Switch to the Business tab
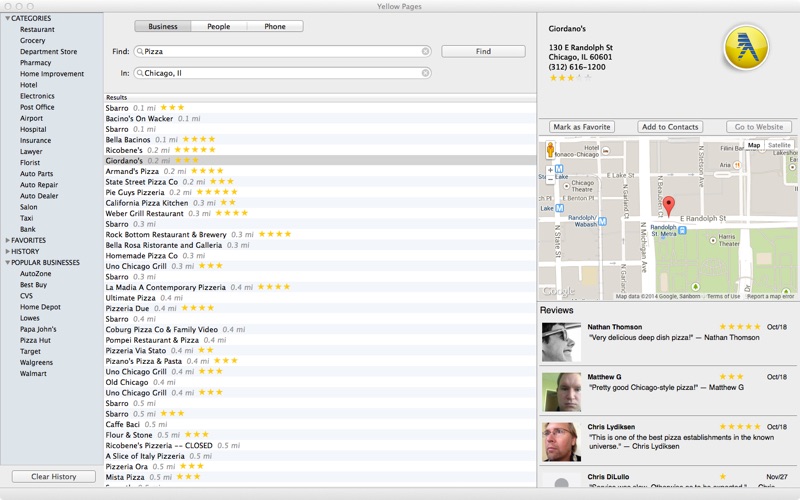This screenshot has height=500, width=800. (163, 27)
